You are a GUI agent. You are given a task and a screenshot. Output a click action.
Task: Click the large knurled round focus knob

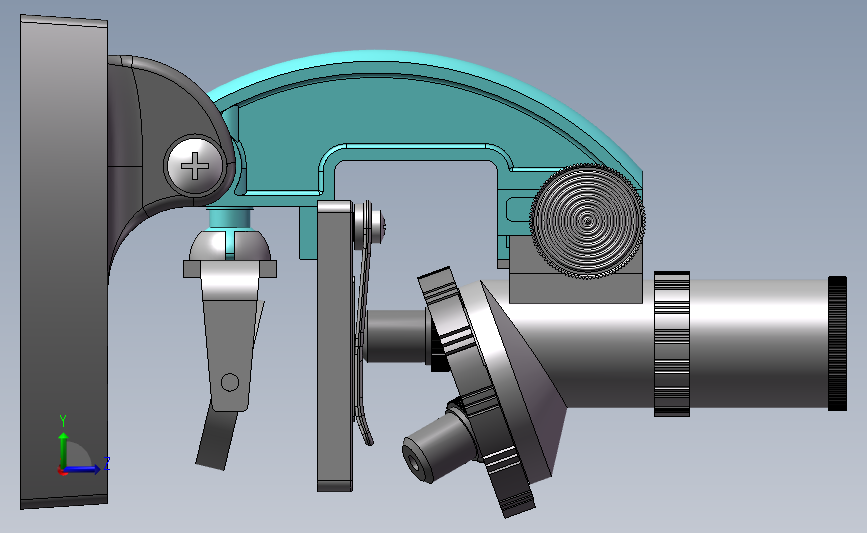pyautogui.click(x=587, y=221)
